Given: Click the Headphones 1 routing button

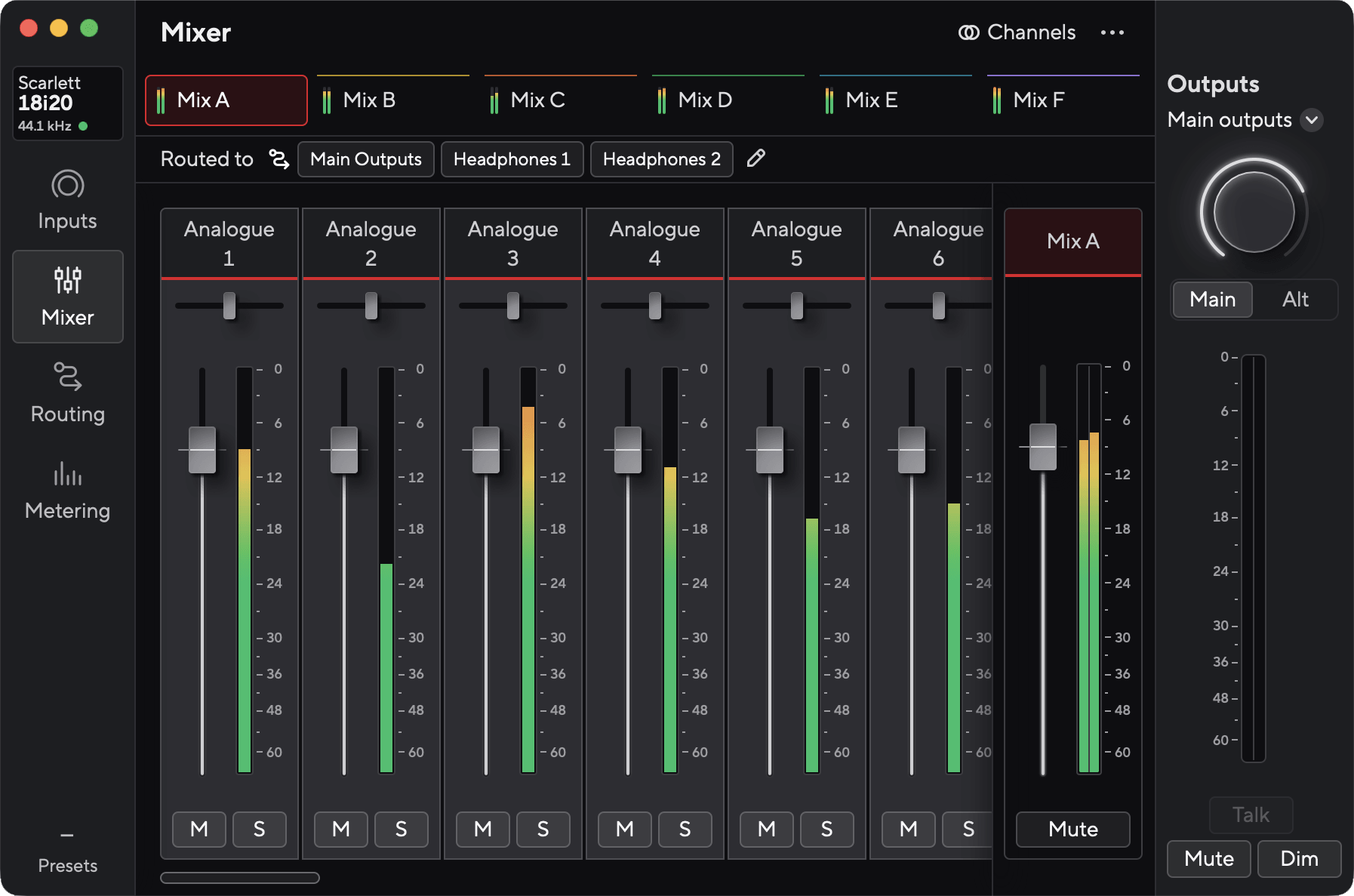Looking at the screenshot, I should click(512, 159).
